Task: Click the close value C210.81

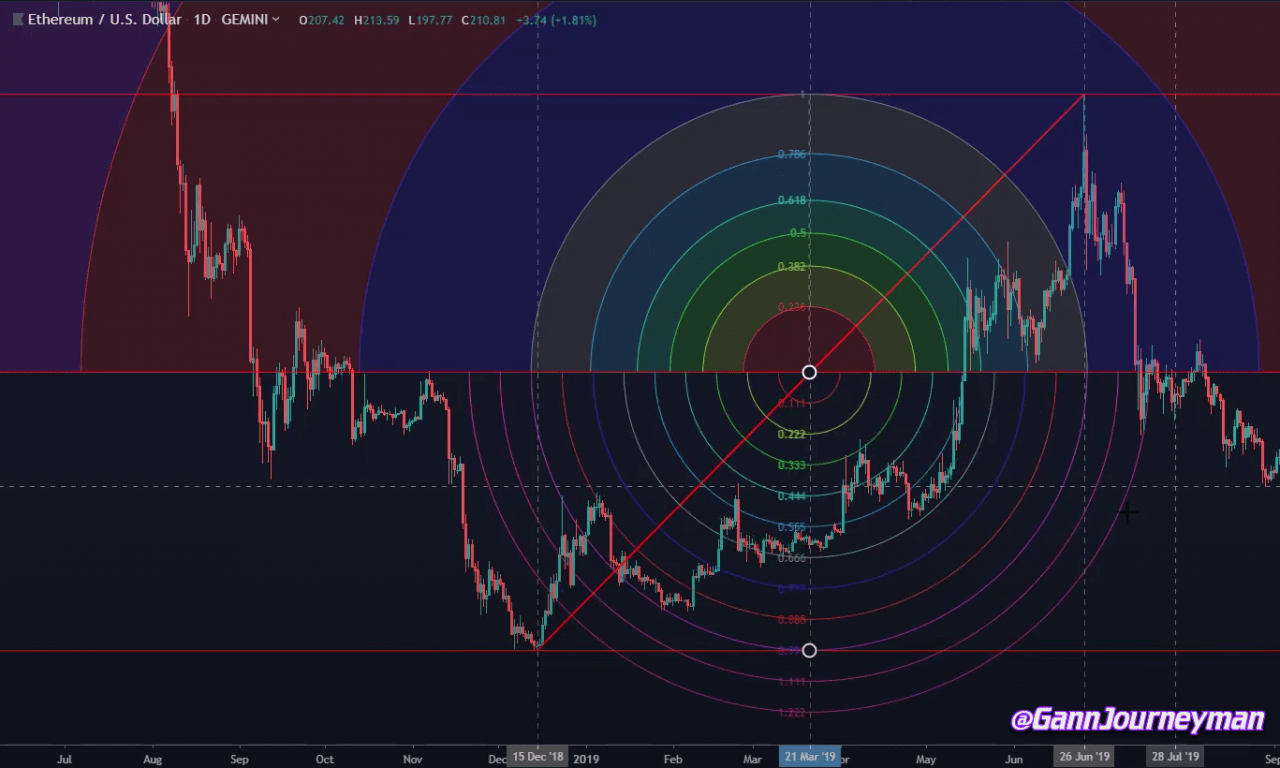Action: click(x=483, y=19)
